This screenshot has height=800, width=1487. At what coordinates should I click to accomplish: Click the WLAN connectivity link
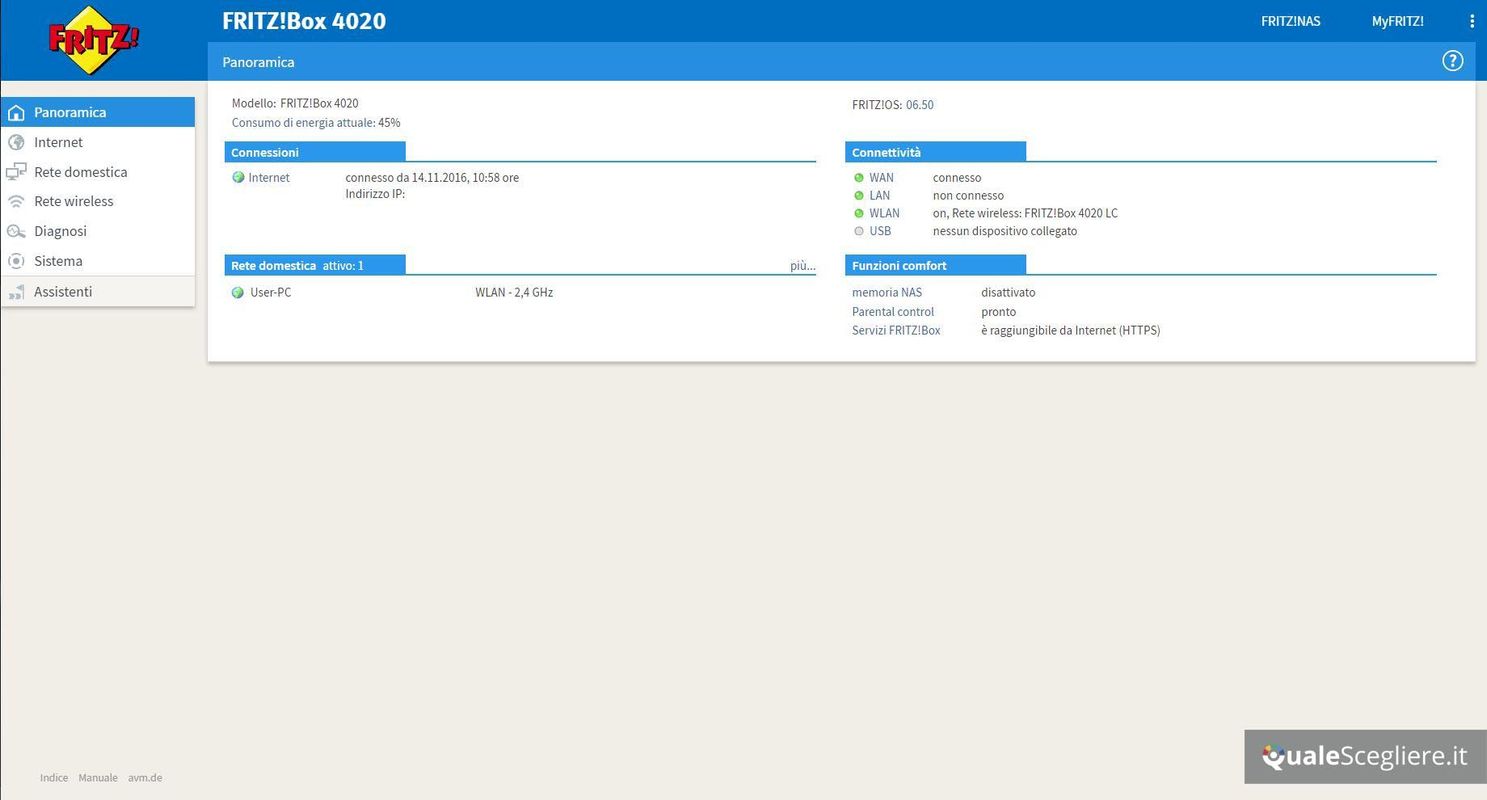pyautogui.click(x=884, y=213)
